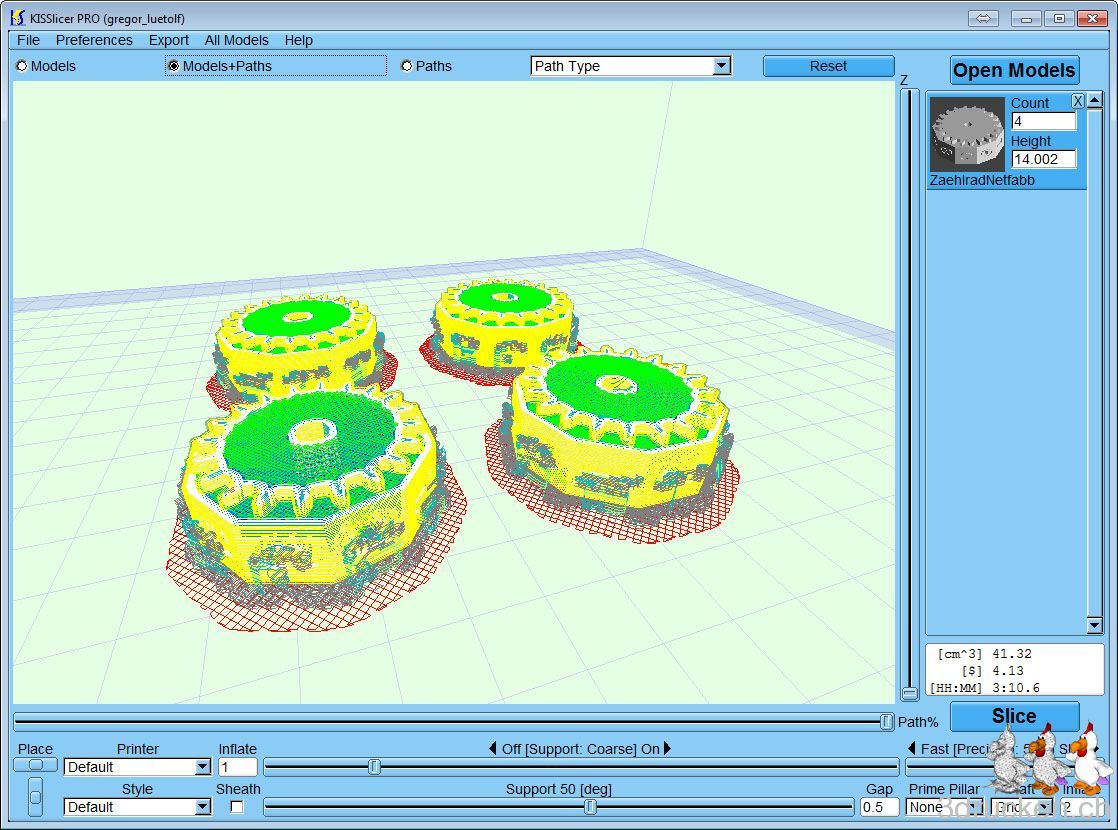Click the Open Models button
Viewport: 1118px width, 830px height.
coord(1014,71)
